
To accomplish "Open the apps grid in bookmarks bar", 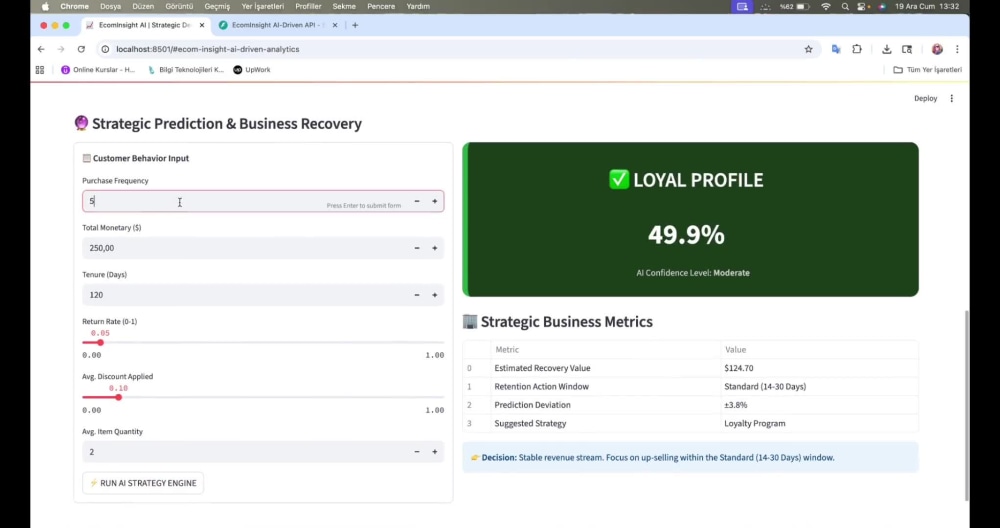I will 40,70.
